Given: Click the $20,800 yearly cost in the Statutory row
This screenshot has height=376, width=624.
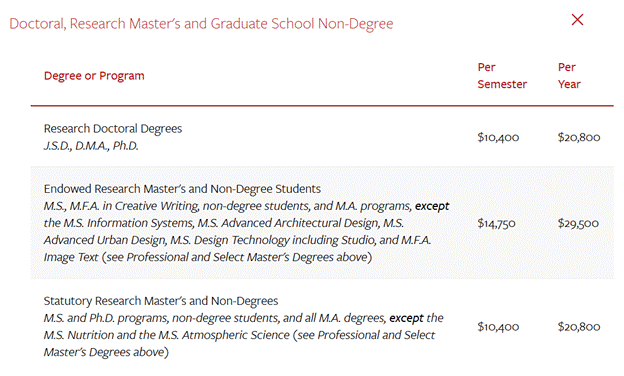Looking at the screenshot, I should coord(579,327).
